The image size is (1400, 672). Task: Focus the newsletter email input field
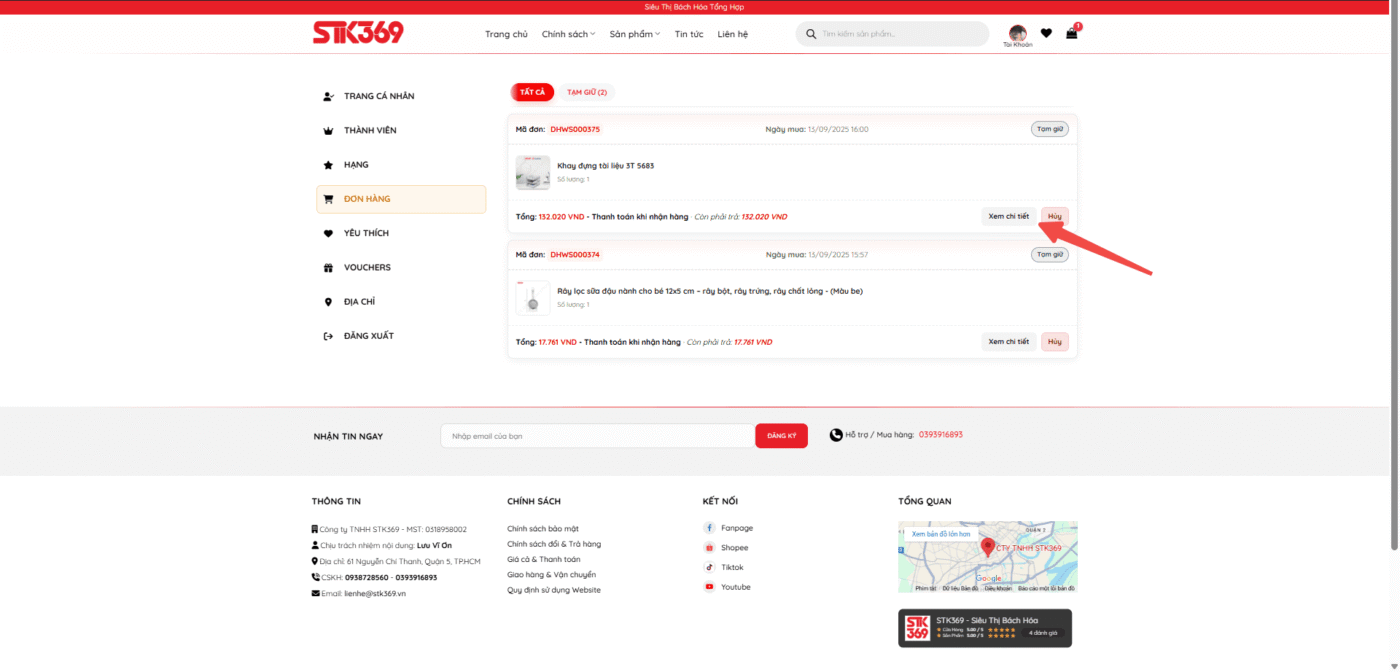[x=597, y=436]
